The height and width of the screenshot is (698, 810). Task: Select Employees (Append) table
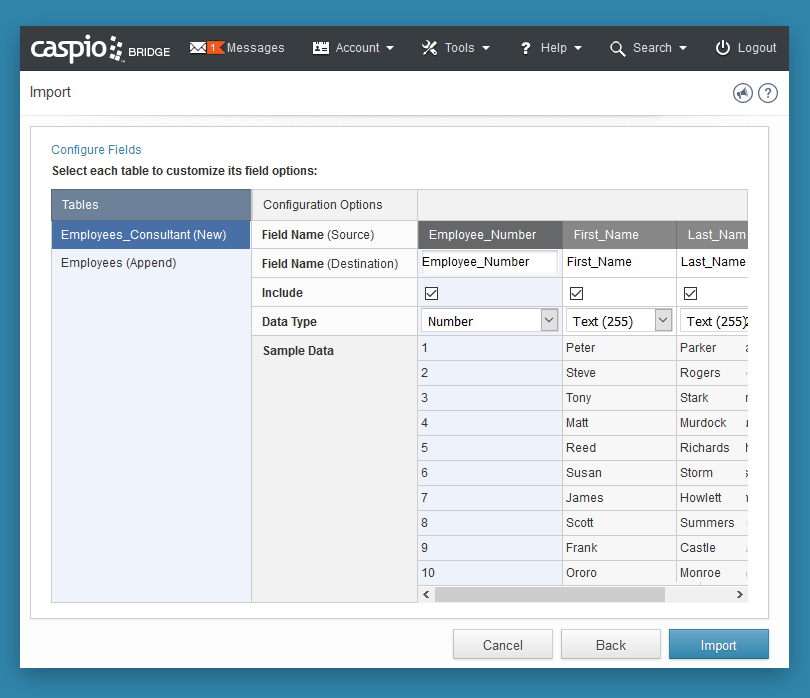pos(151,263)
